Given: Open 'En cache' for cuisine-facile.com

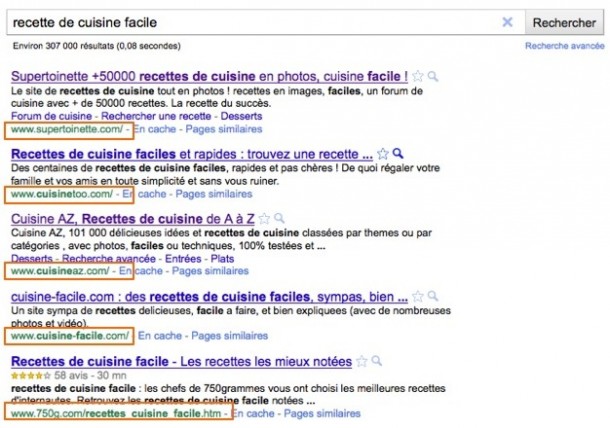Looking at the screenshot, I should click(160, 336).
